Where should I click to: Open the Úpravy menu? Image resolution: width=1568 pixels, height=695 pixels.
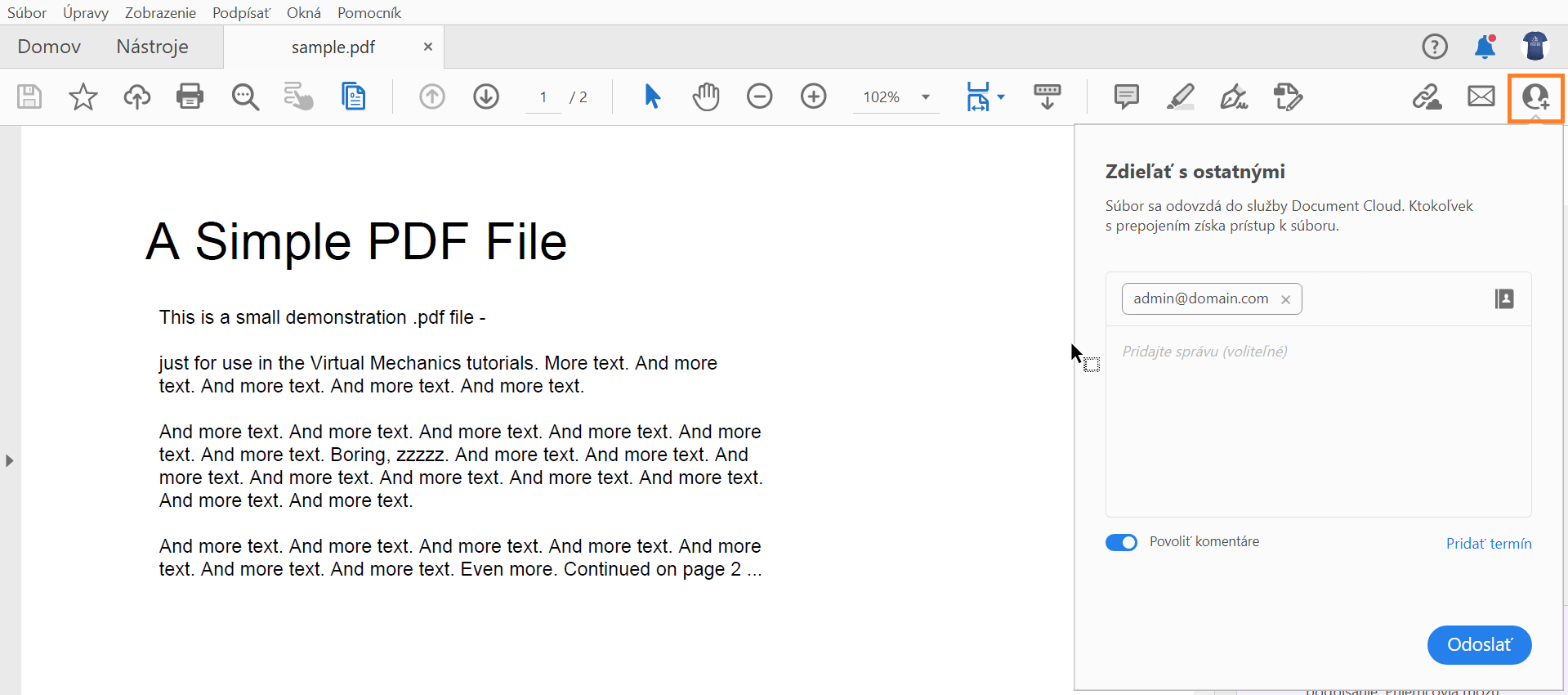pyautogui.click(x=86, y=12)
